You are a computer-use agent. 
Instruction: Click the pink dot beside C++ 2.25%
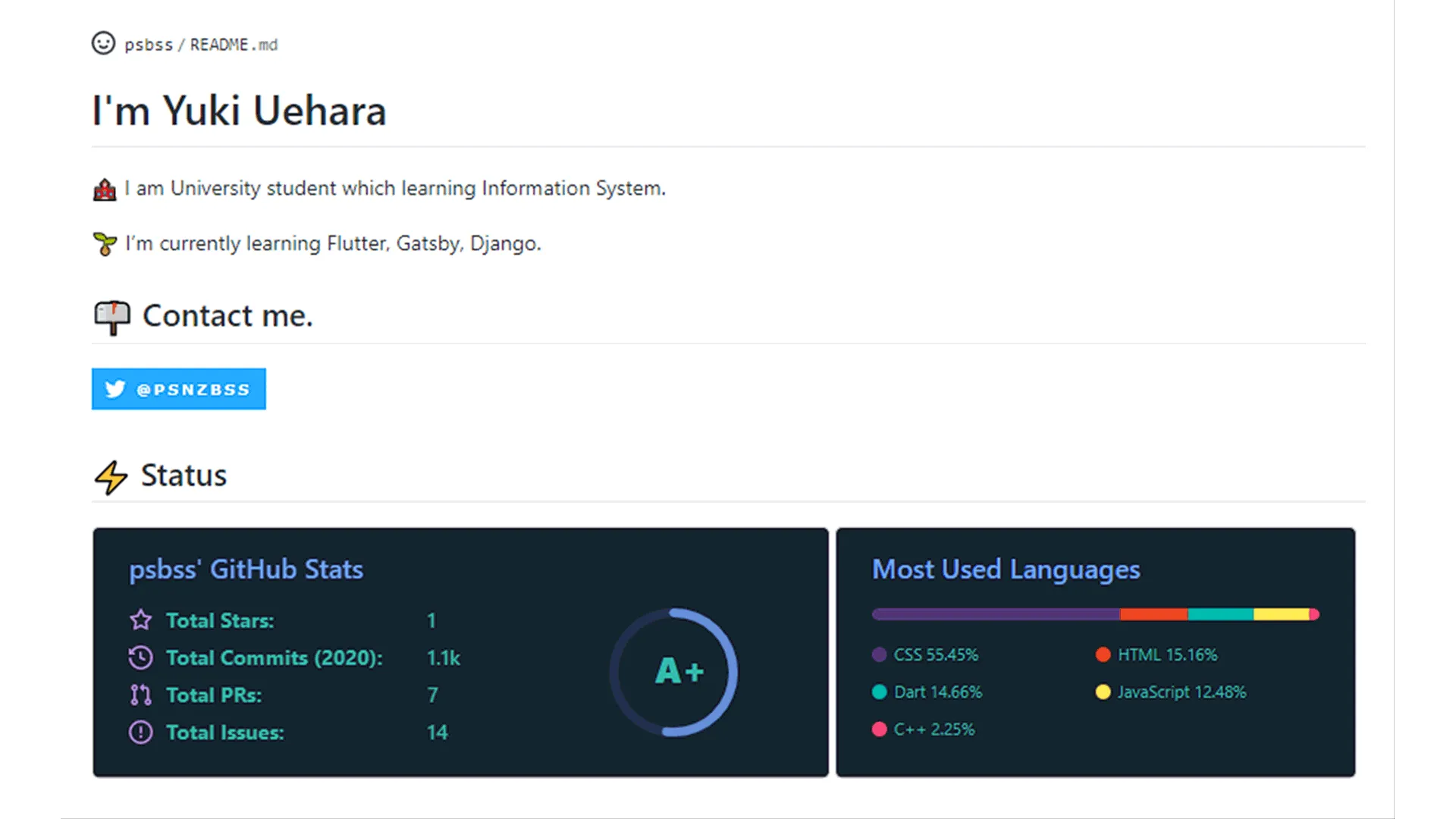click(x=879, y=729)
